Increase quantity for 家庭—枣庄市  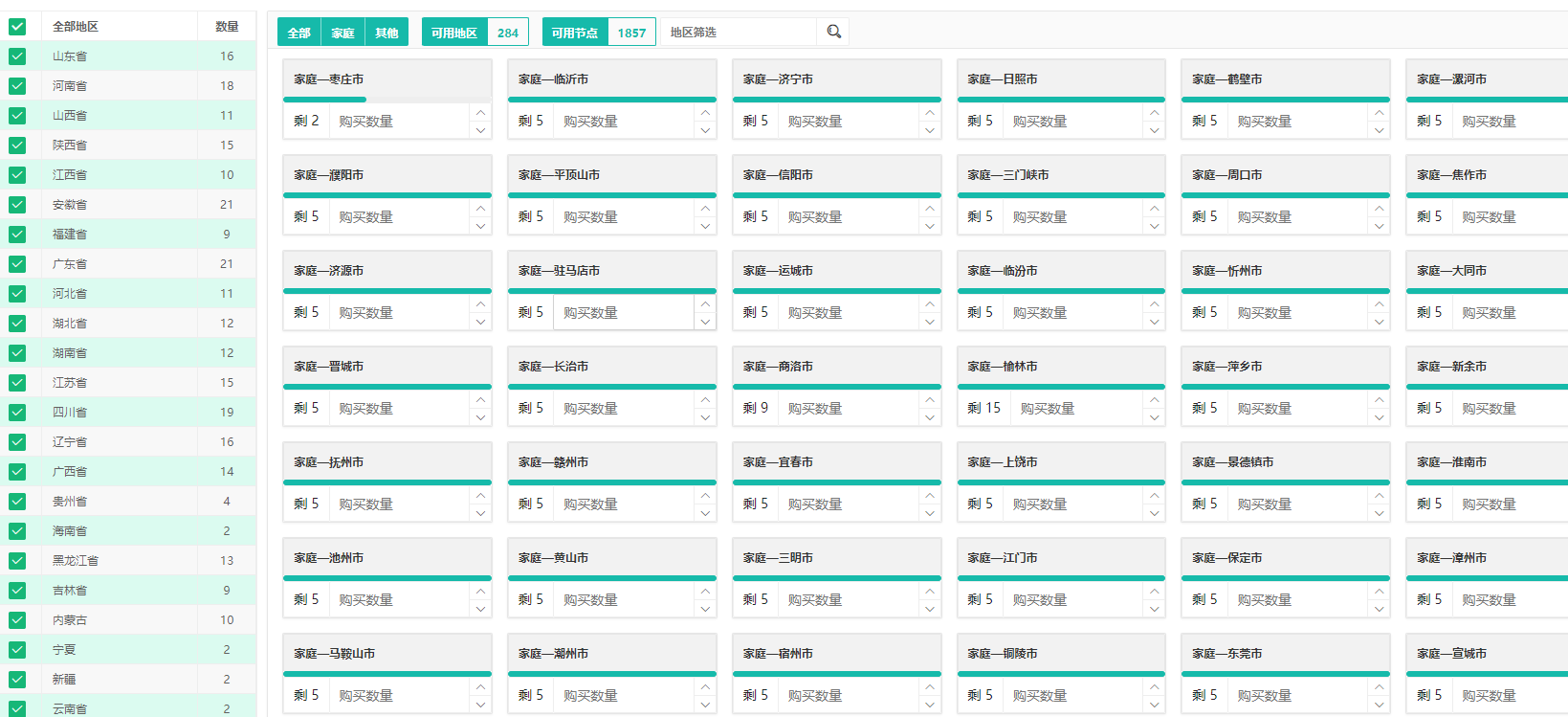(480, 112)
